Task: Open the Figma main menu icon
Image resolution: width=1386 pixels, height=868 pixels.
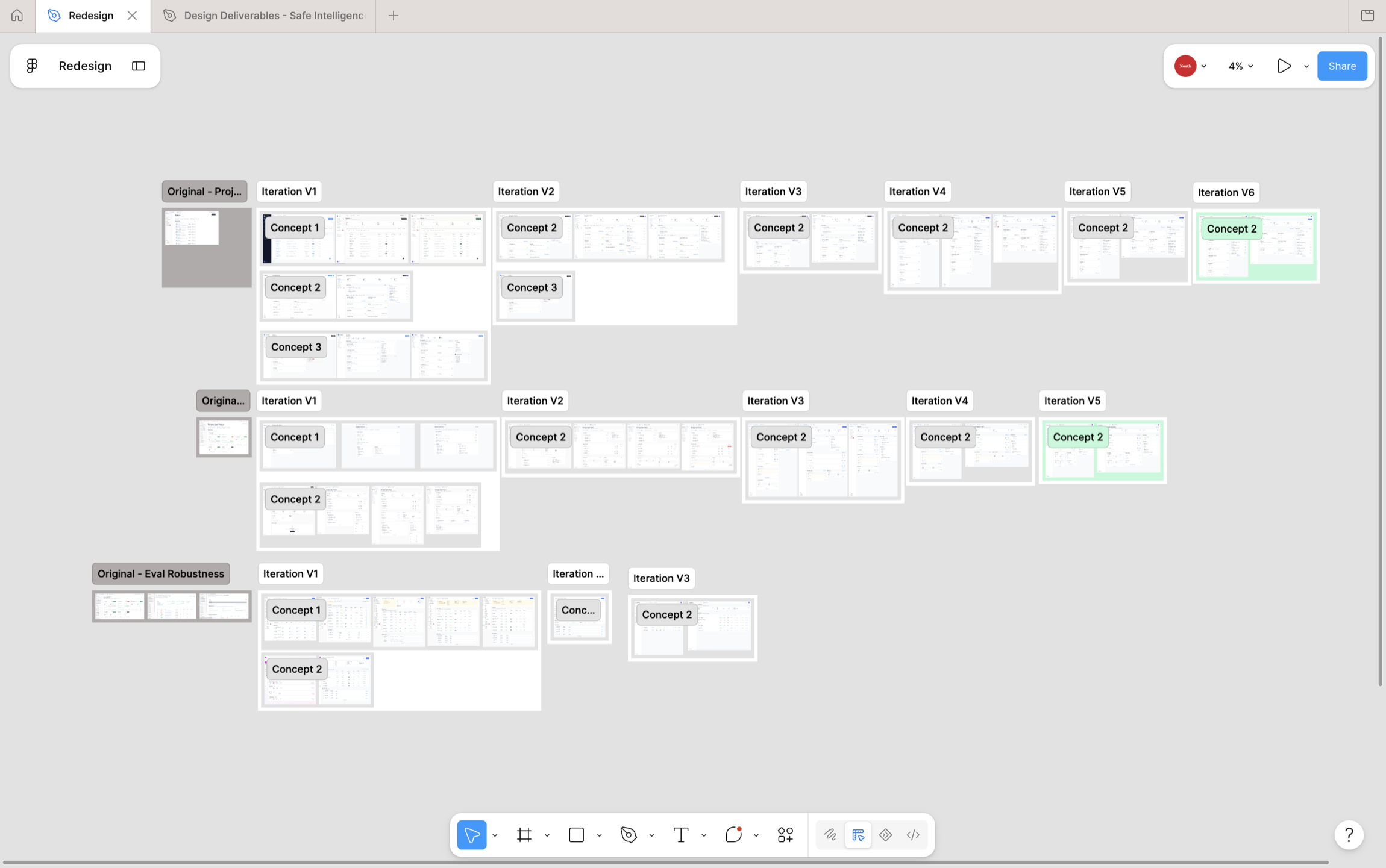Action: click(32, 66)
